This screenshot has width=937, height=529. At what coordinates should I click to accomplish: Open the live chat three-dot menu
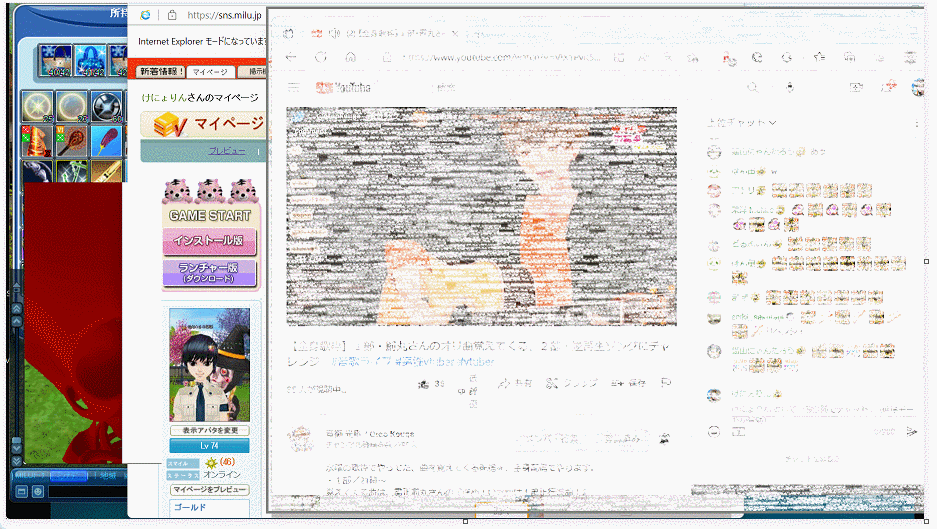pyautogui.click(x=917, y=124)
